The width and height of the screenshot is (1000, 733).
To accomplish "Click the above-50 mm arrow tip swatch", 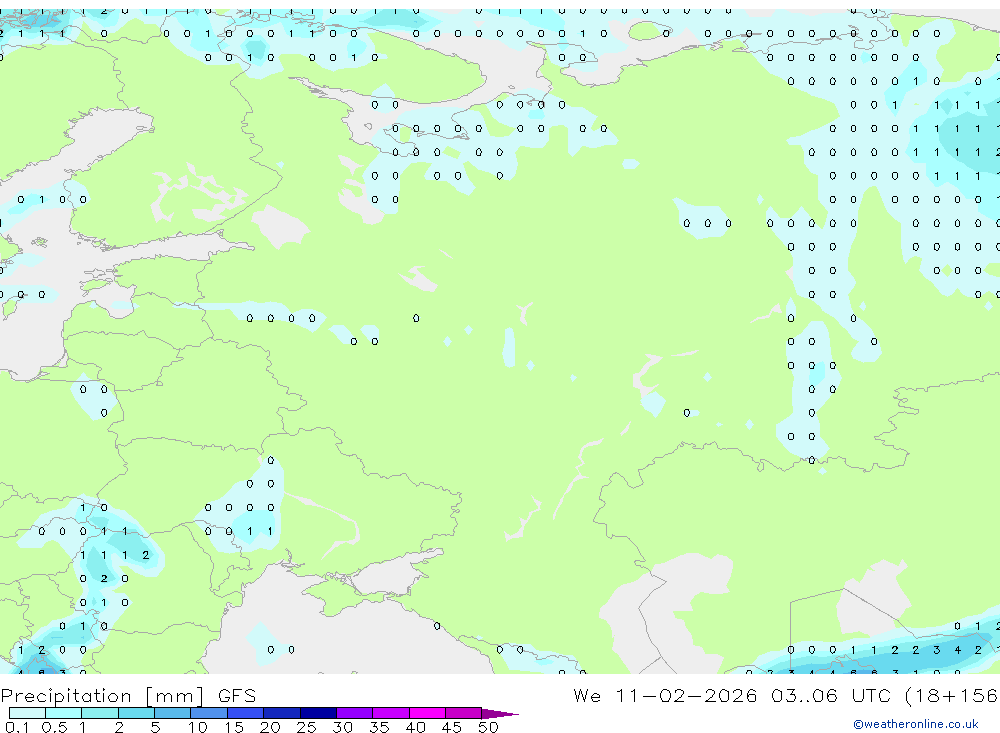I will click(499, 713).
